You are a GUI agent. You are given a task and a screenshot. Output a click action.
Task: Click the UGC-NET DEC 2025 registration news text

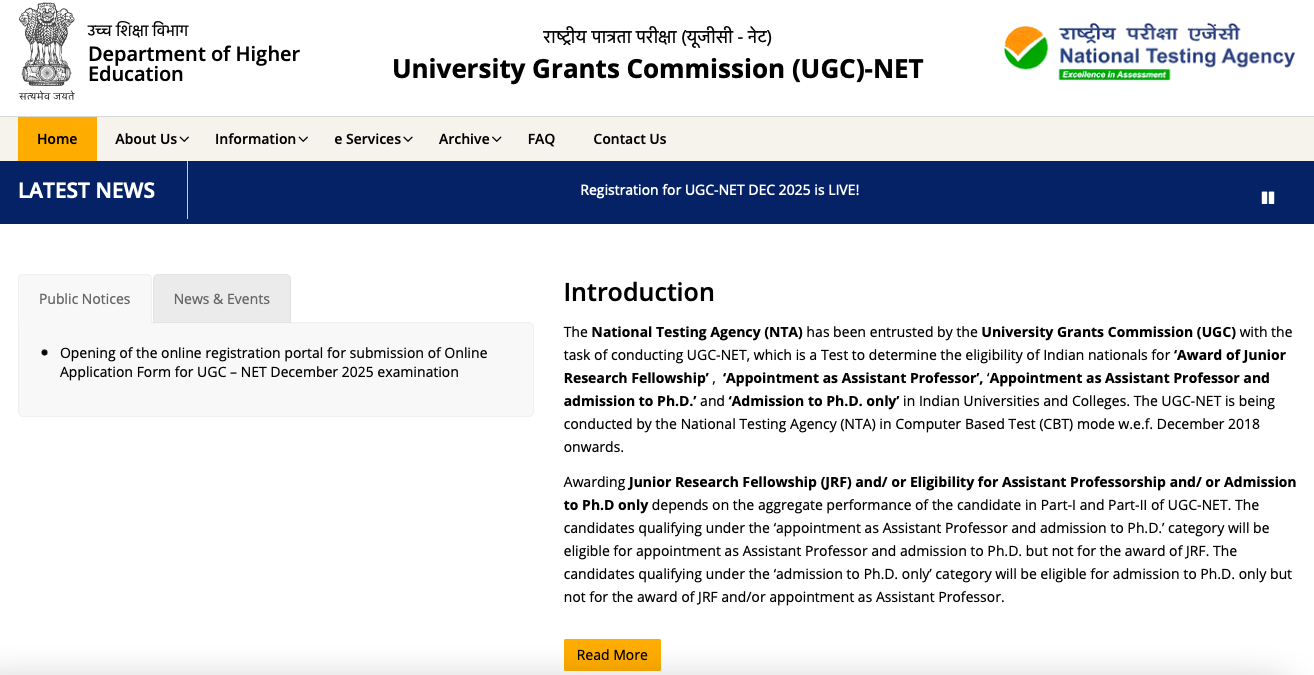(719, 190)
